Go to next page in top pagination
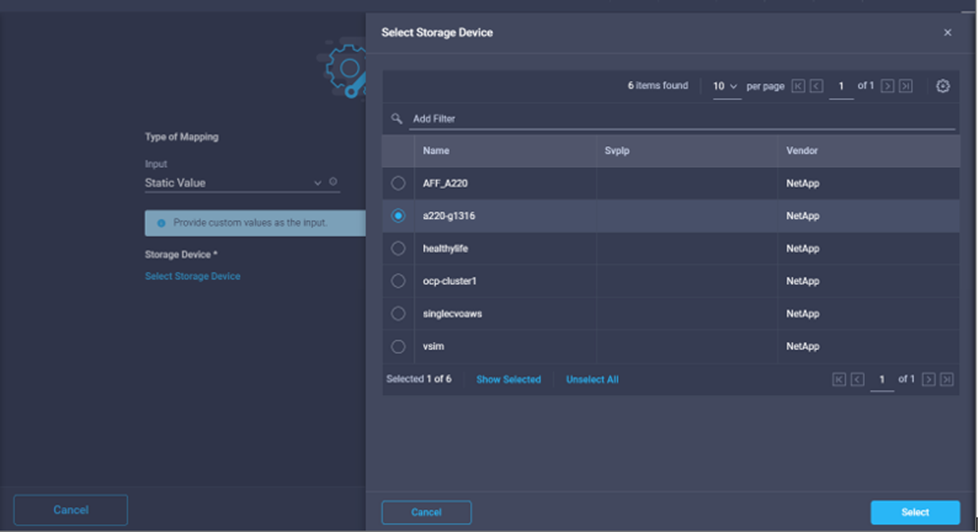 [x=887, y=86]
